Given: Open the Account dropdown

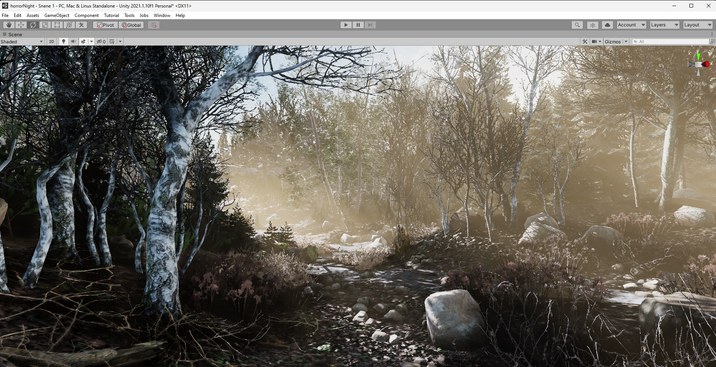Looking at the screenshot, I should (x=631, y=25).
